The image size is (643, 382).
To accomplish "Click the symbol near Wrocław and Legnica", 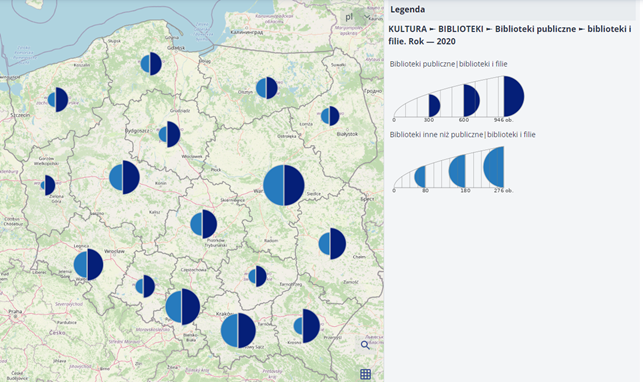I will click(x=88, y=264).
